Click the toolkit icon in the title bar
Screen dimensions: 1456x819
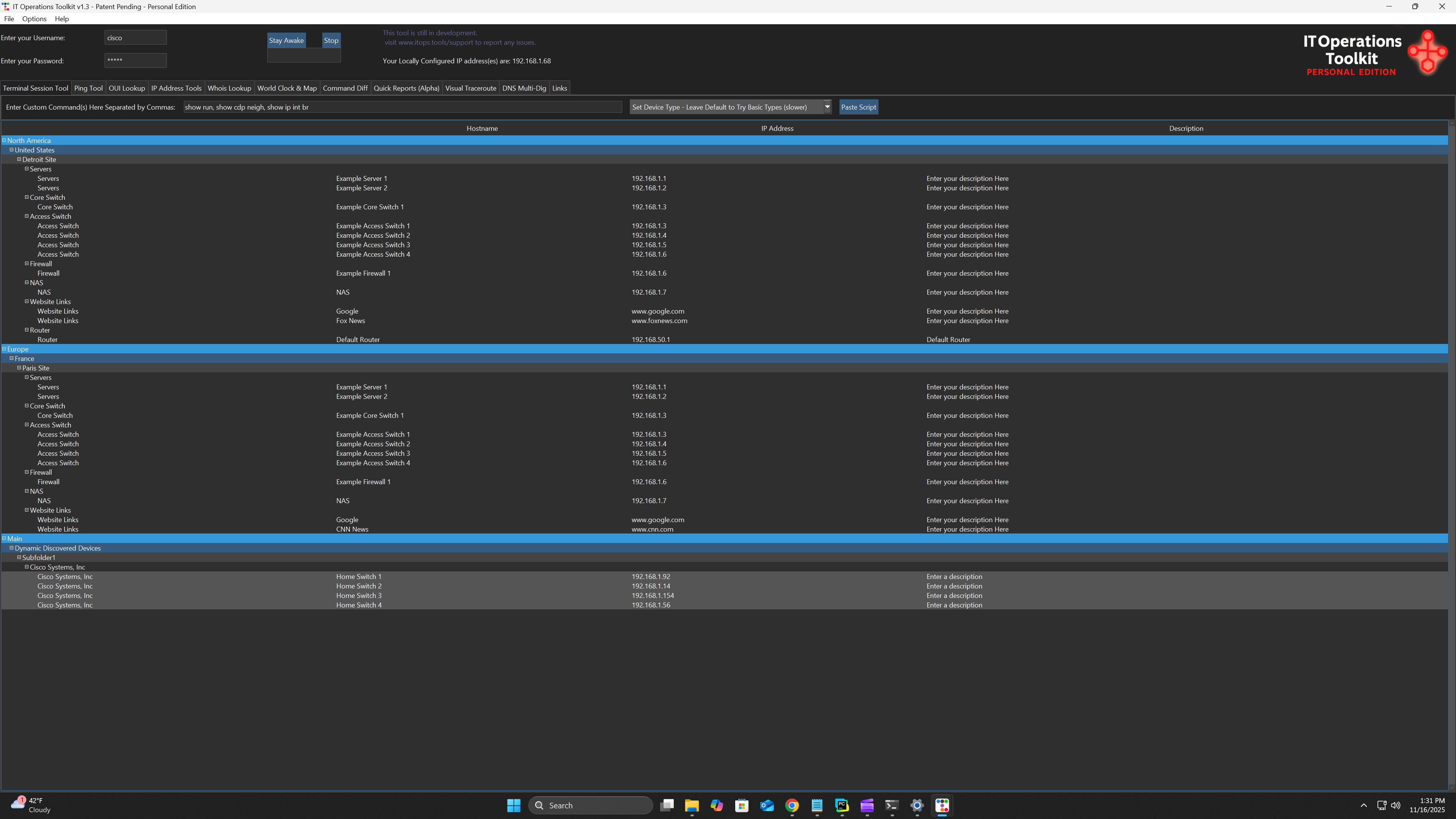(6, 6)
